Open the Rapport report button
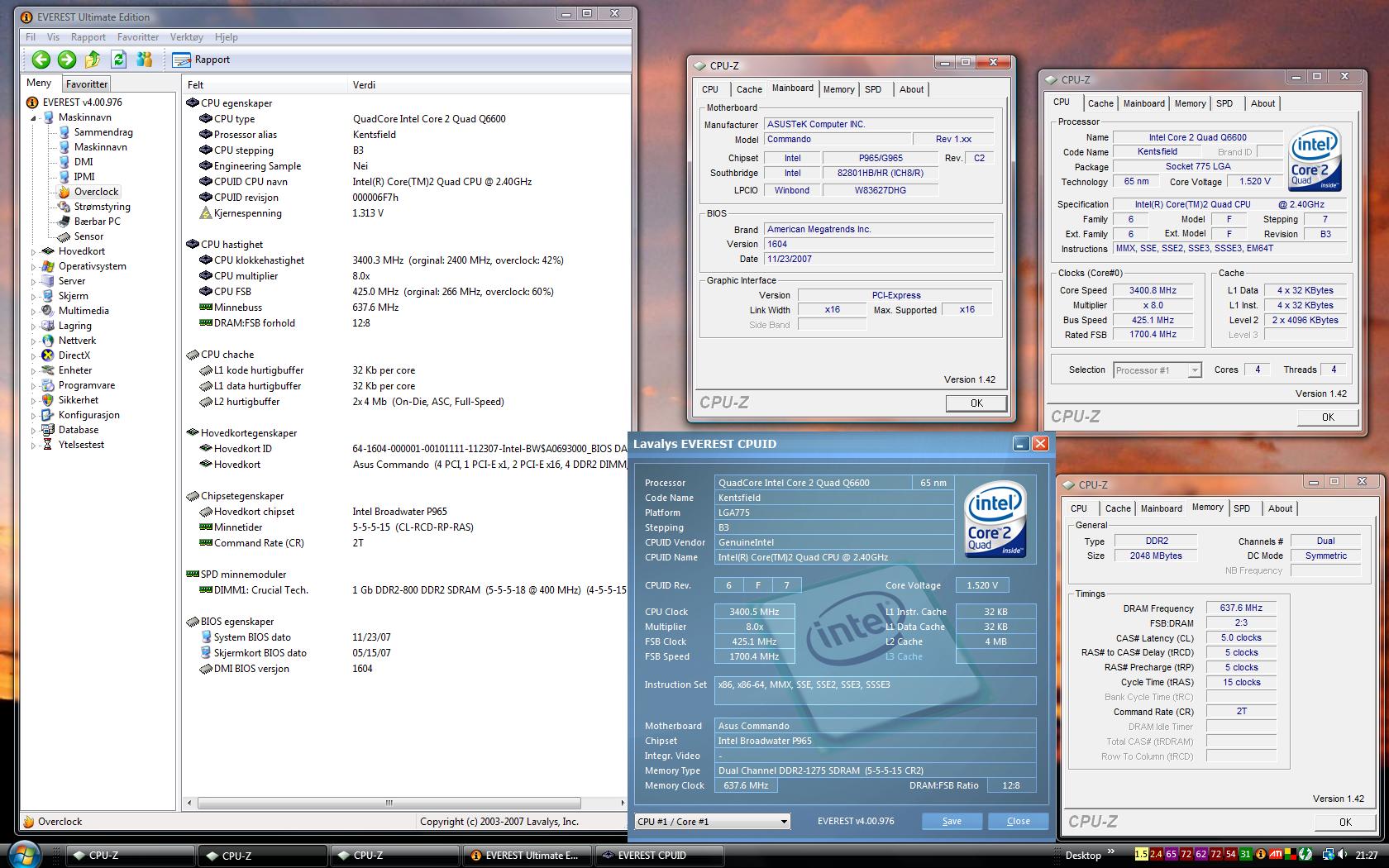The width and height of the screenshot is (1389, 868). [202, 60]
